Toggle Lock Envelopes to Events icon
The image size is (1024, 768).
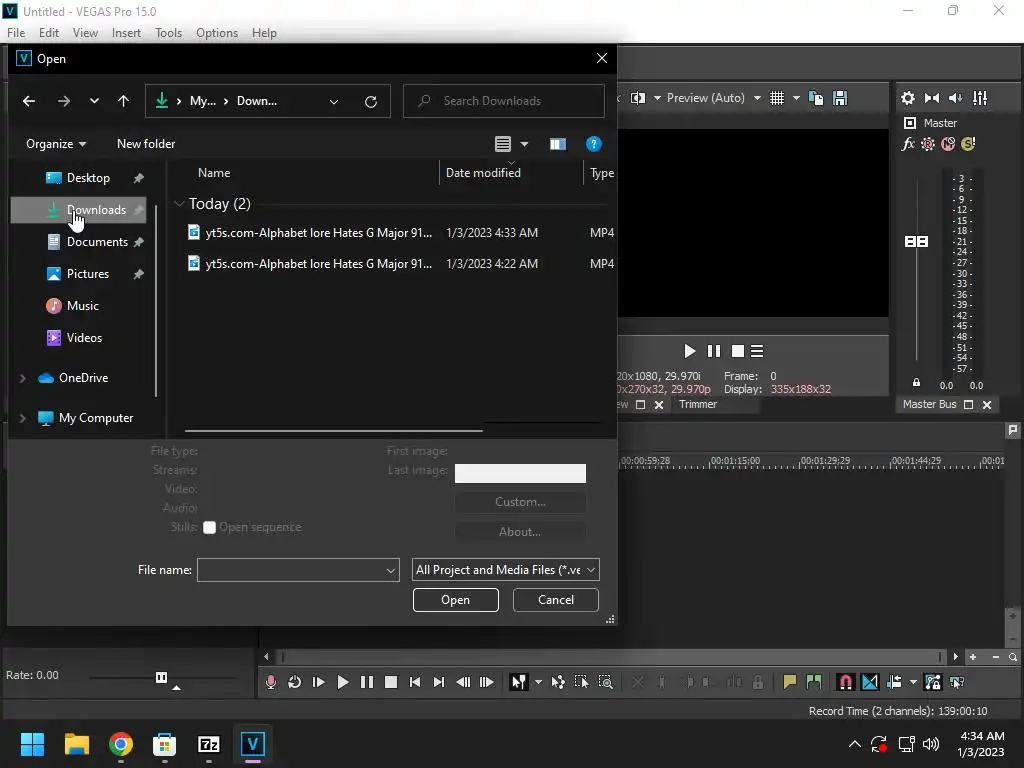tap(933, 682)
